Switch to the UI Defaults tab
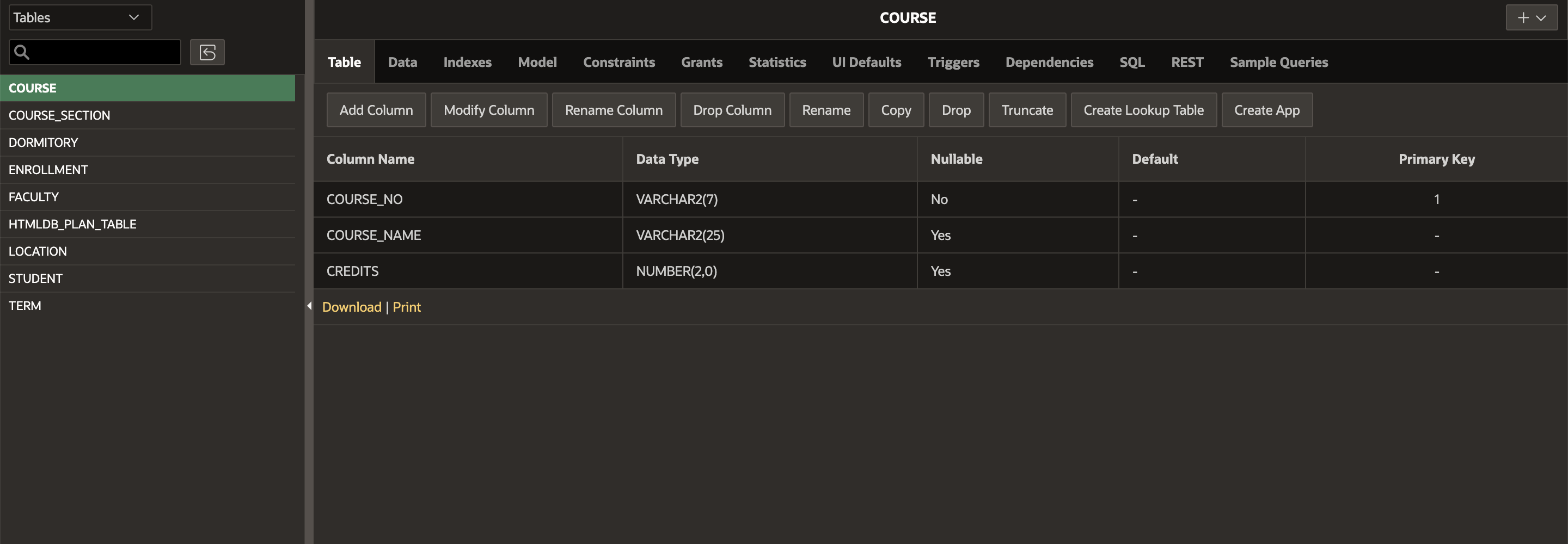 [x=867, y=62]
